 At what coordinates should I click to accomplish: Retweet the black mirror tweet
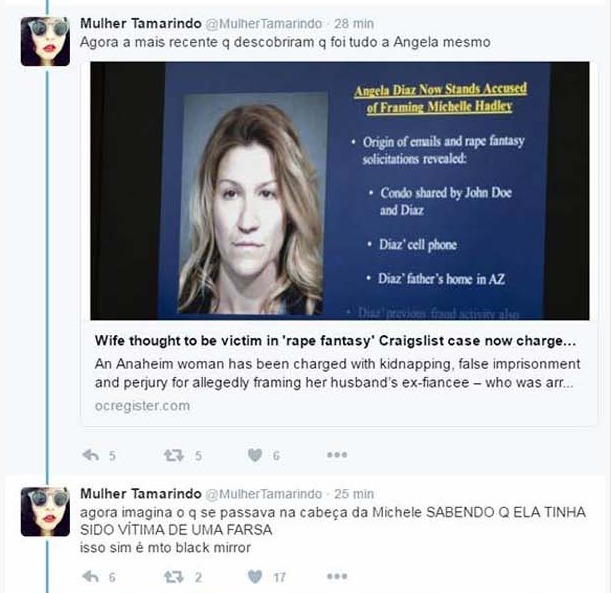tap(174, 576)
